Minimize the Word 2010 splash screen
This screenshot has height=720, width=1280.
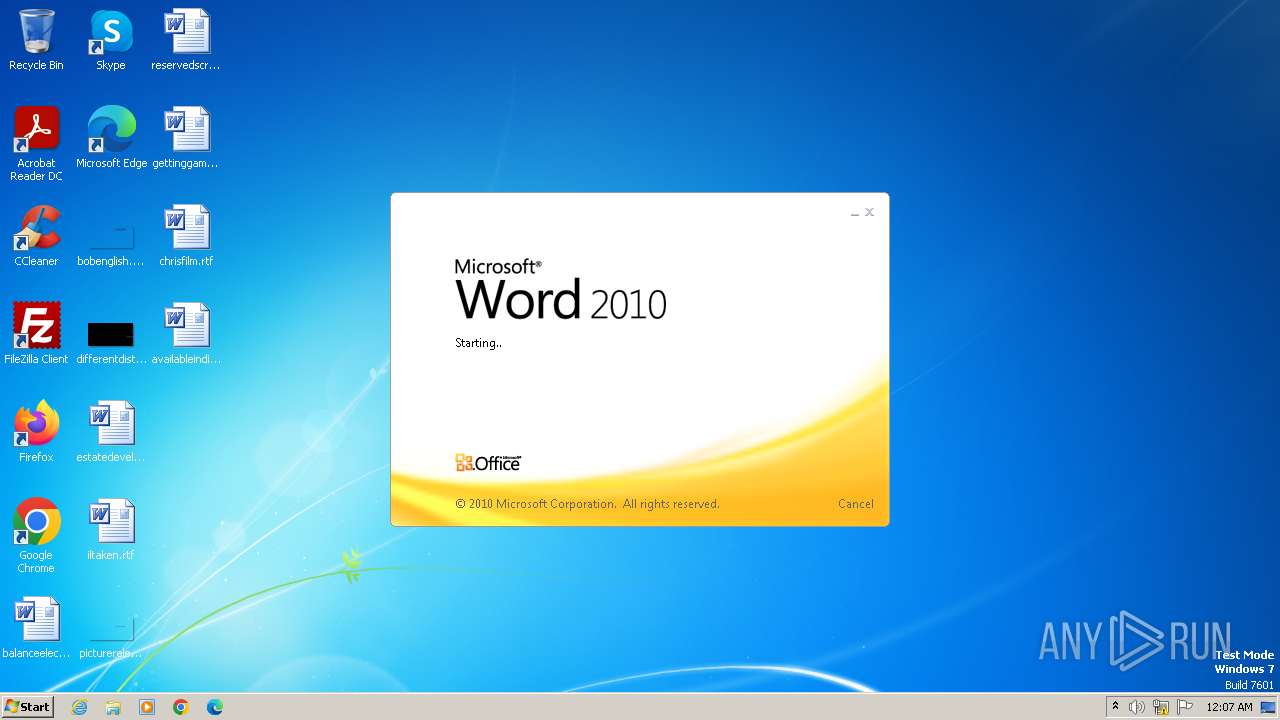click(855, 213)
